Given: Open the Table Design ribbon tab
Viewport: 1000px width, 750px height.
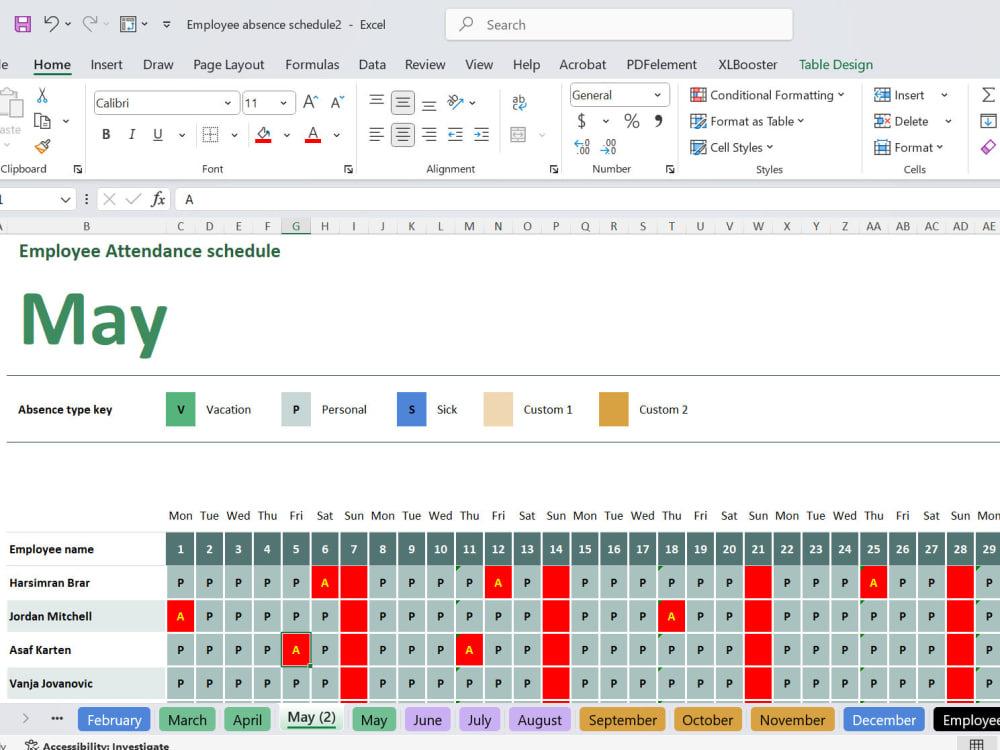Looking at the screenshot, I should pyautogui.click(x=835, y=64).
